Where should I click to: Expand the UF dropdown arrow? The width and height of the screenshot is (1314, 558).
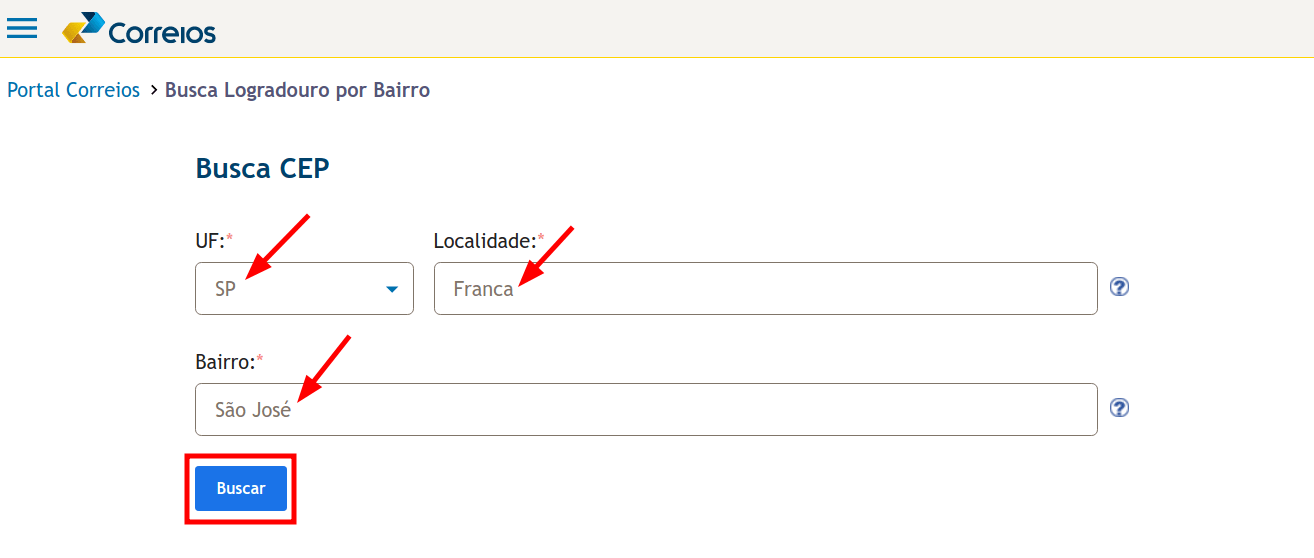(x=392, y=289)
